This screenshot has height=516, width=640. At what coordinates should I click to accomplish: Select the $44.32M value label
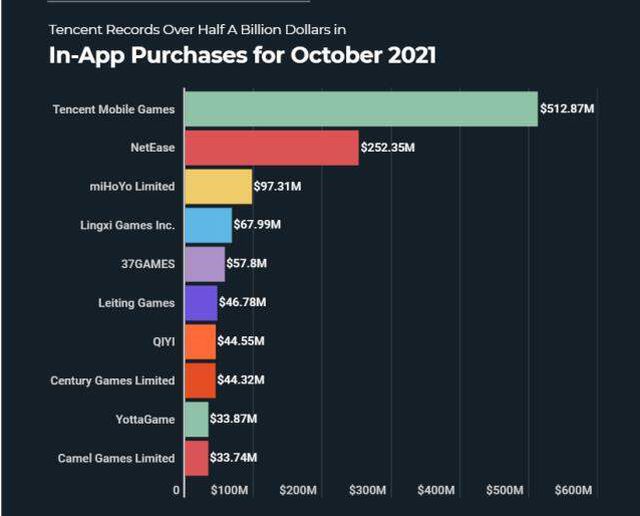pos(241,380)
